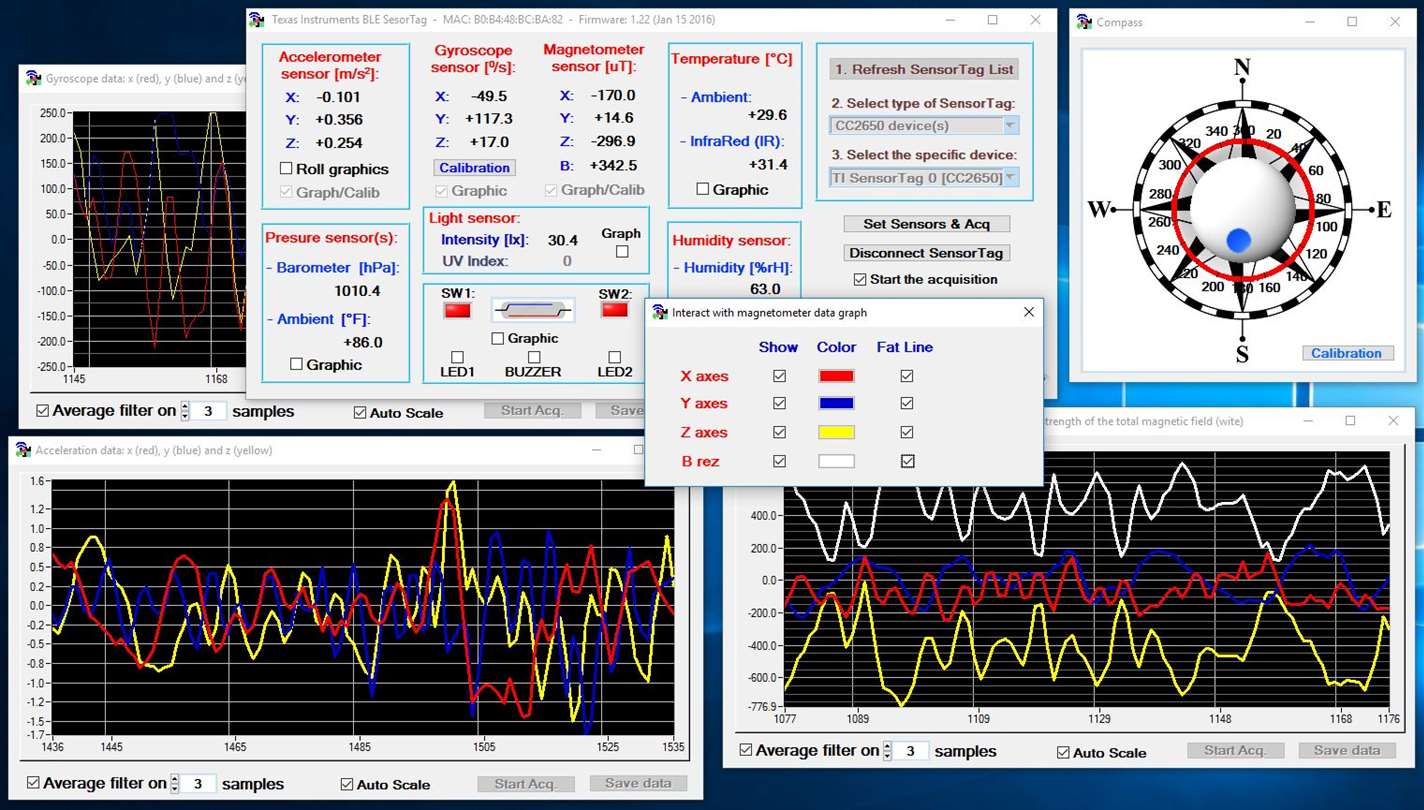
Task: Open the specific device dropdown TI SensorTag 0
Action: click(x=1010, y=178)
